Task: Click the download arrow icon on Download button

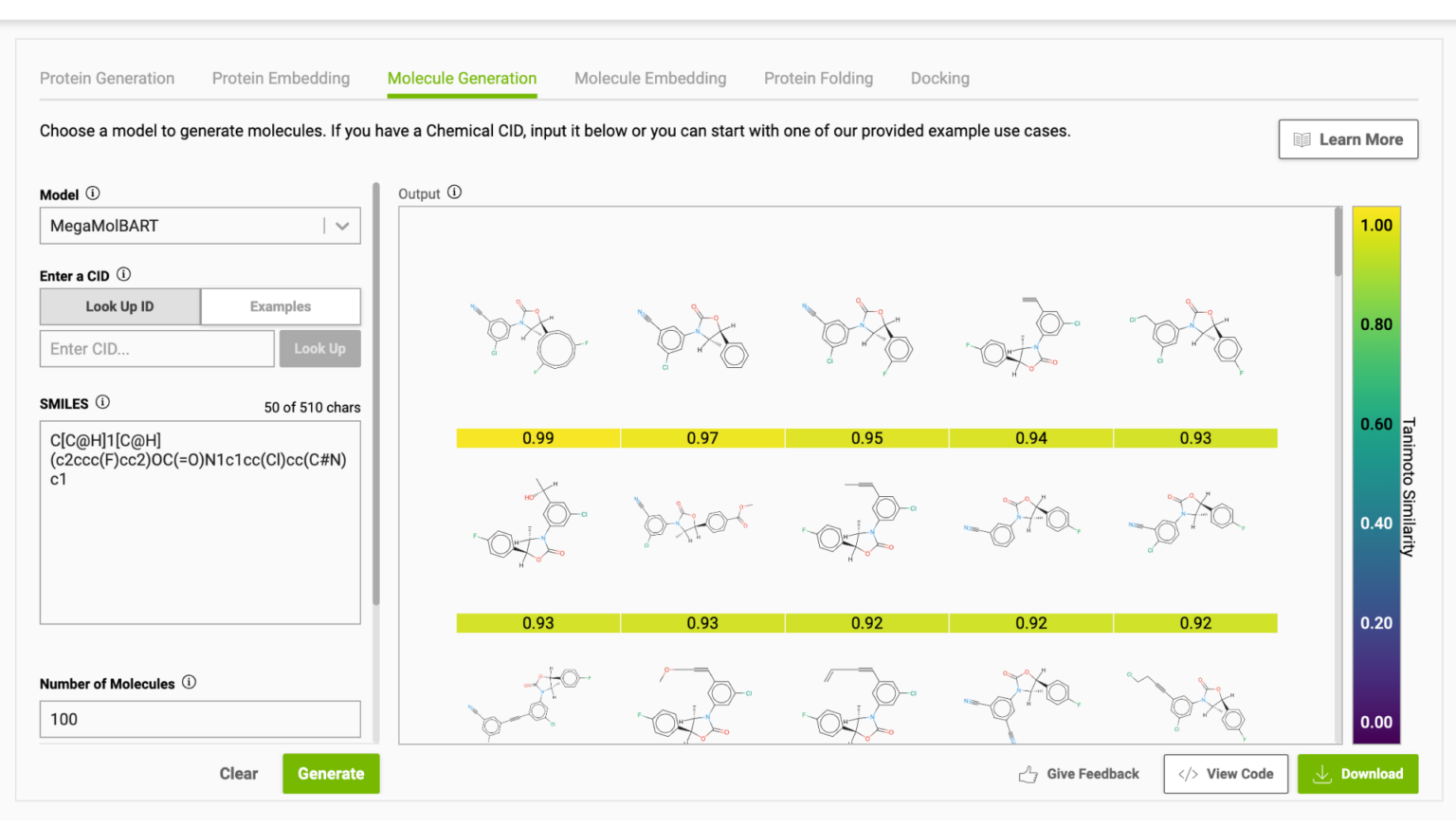Action: point(1322,774)
